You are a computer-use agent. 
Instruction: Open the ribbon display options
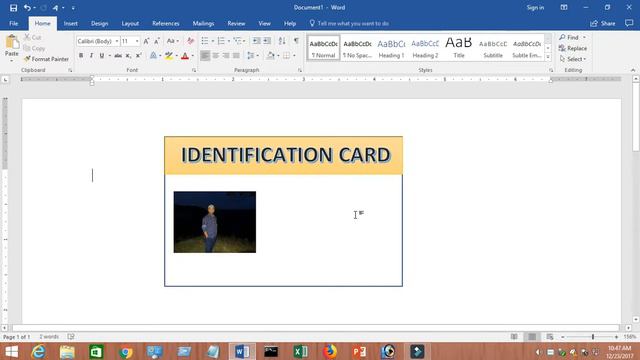(x=564, y=8)
